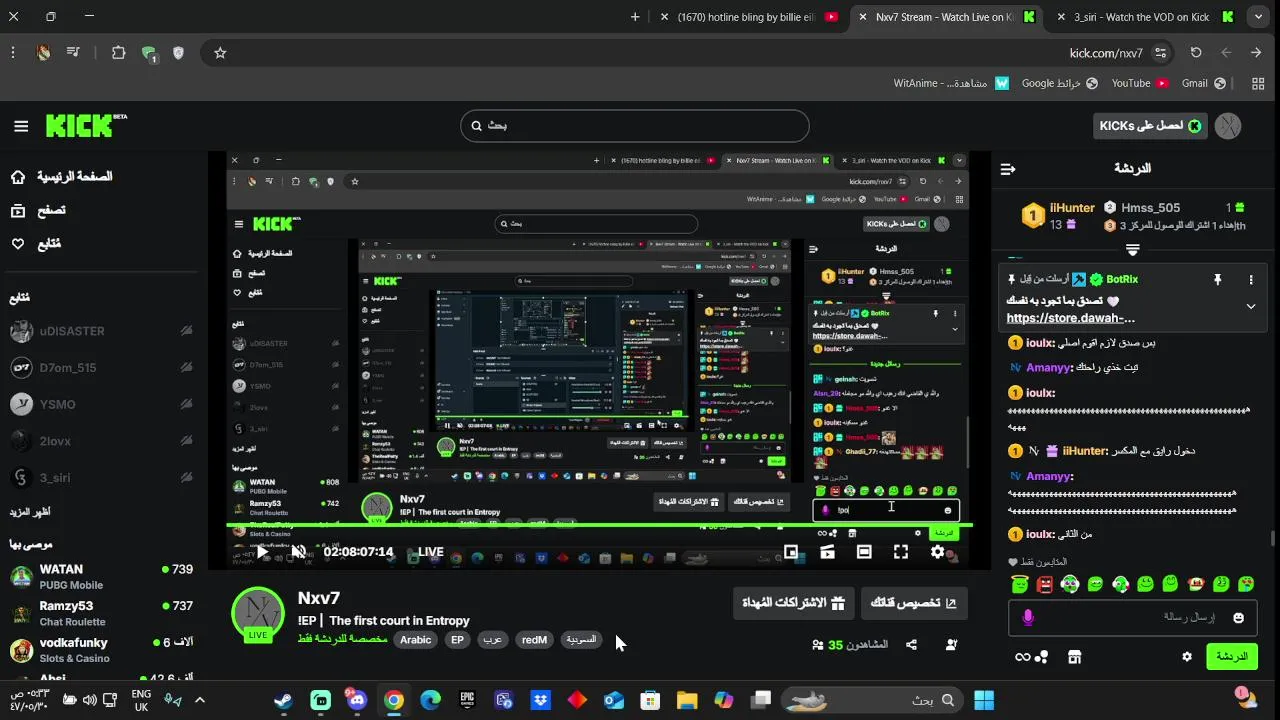Open the تصفح browse page

coord(38,210)
